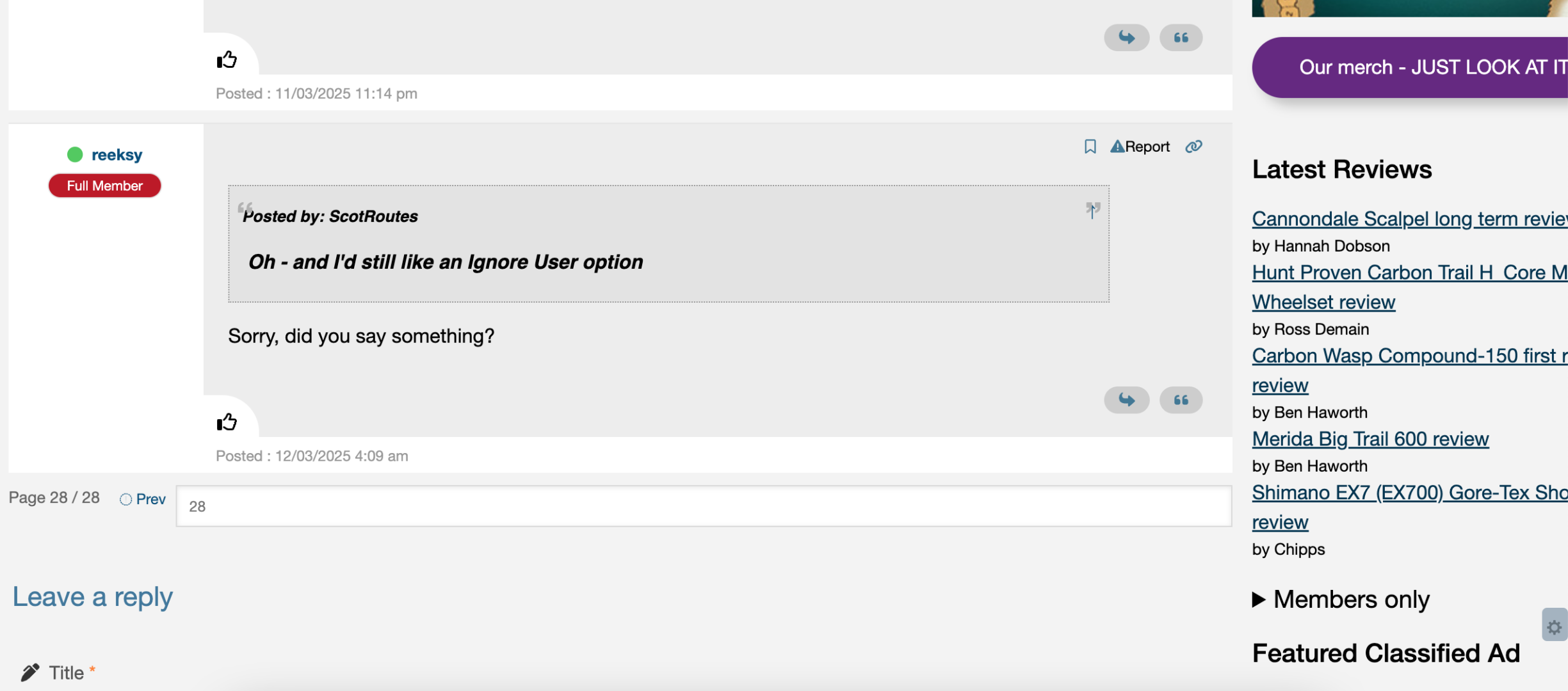1568x691 pixels.
Task: Bookmark reeksy's post
Action: tap(1090, 147)
